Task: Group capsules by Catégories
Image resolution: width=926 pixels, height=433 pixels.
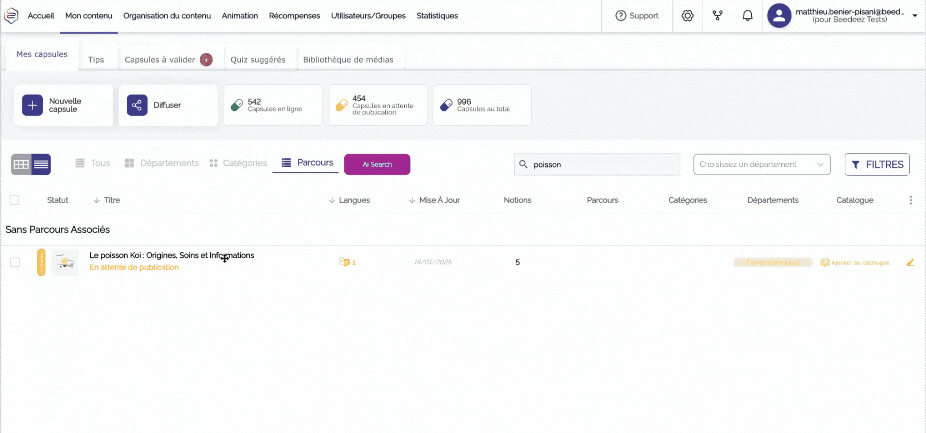Action: [x=238, y=163]
